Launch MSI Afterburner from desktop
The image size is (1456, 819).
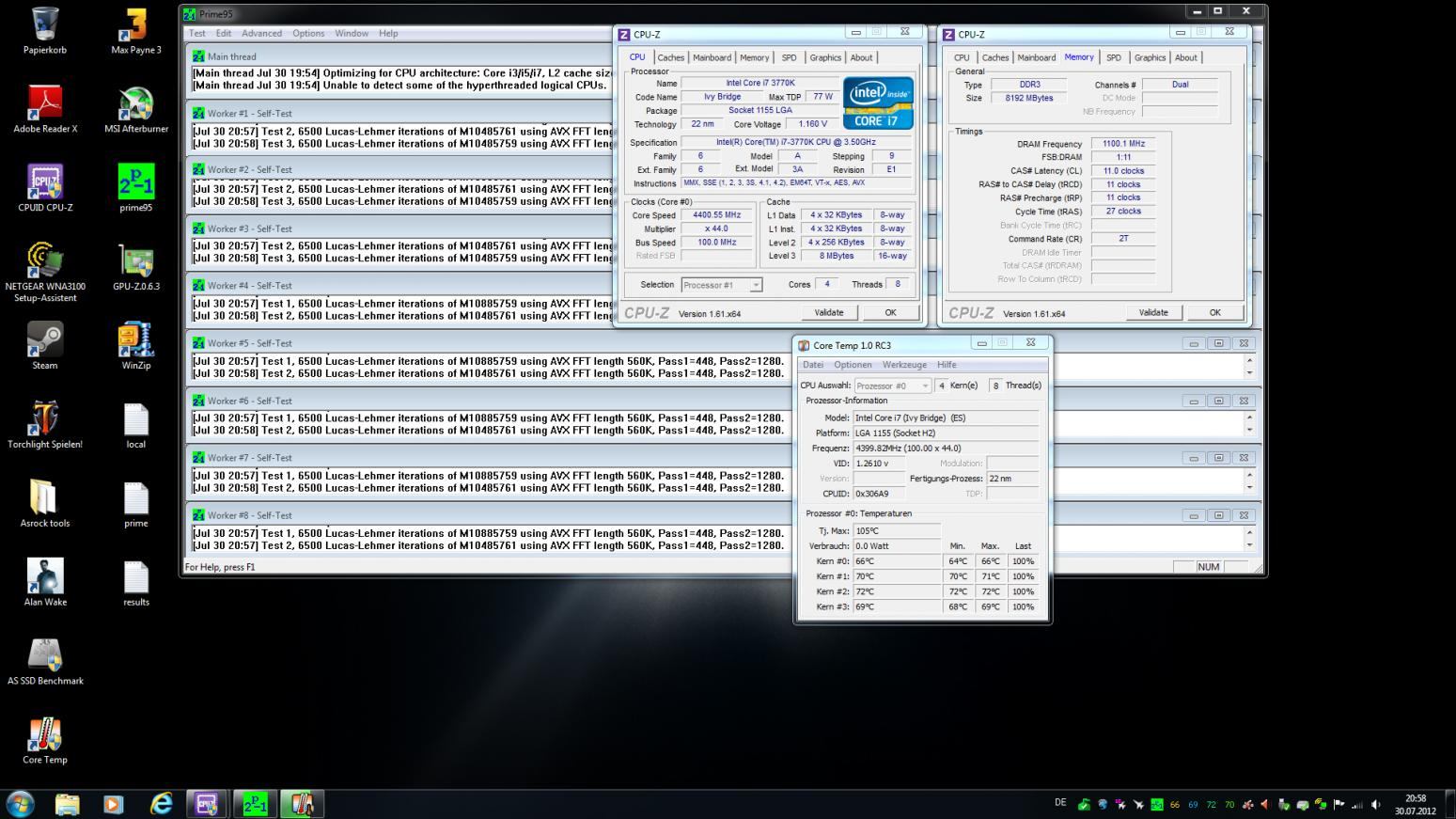(136, 109)
